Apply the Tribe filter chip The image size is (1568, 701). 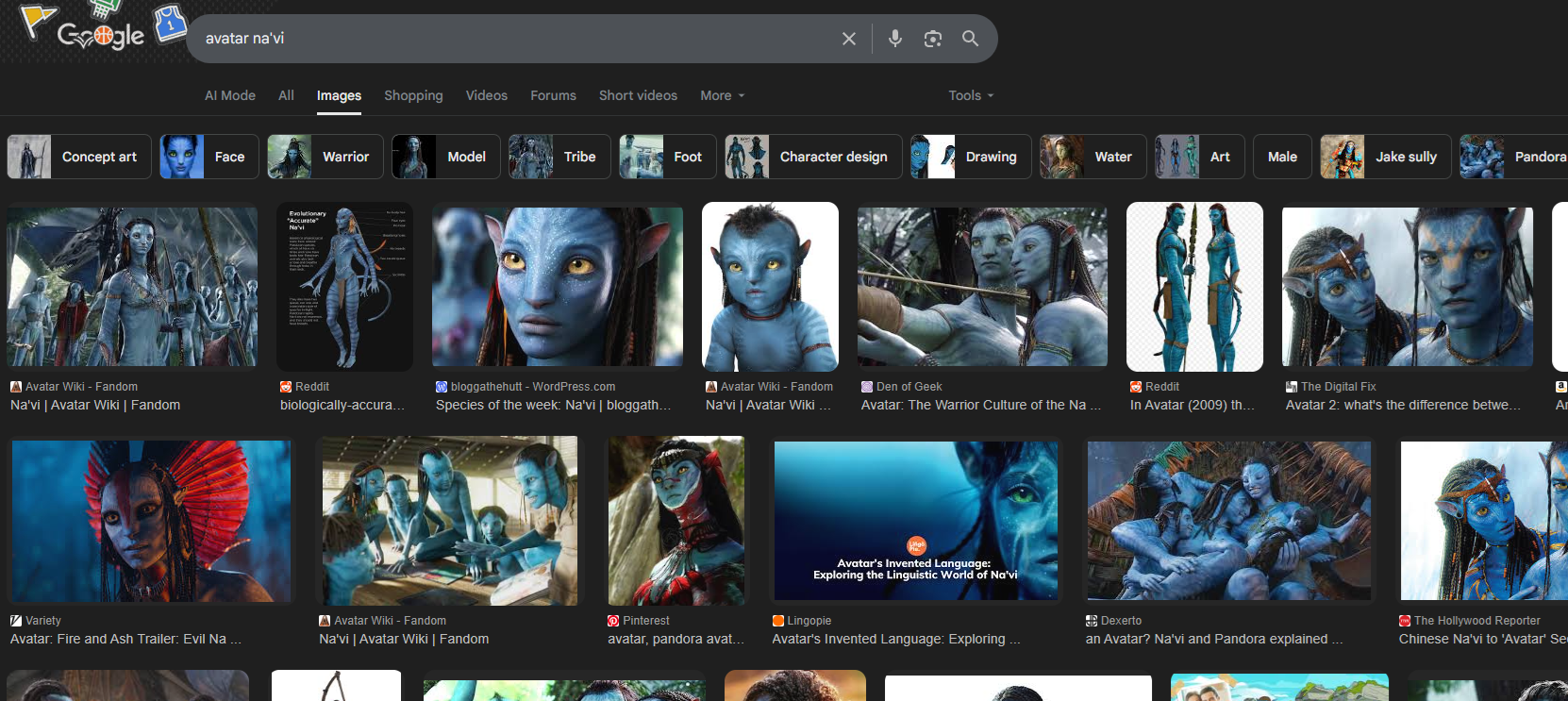pyautogui.click(x=559, y=157)
